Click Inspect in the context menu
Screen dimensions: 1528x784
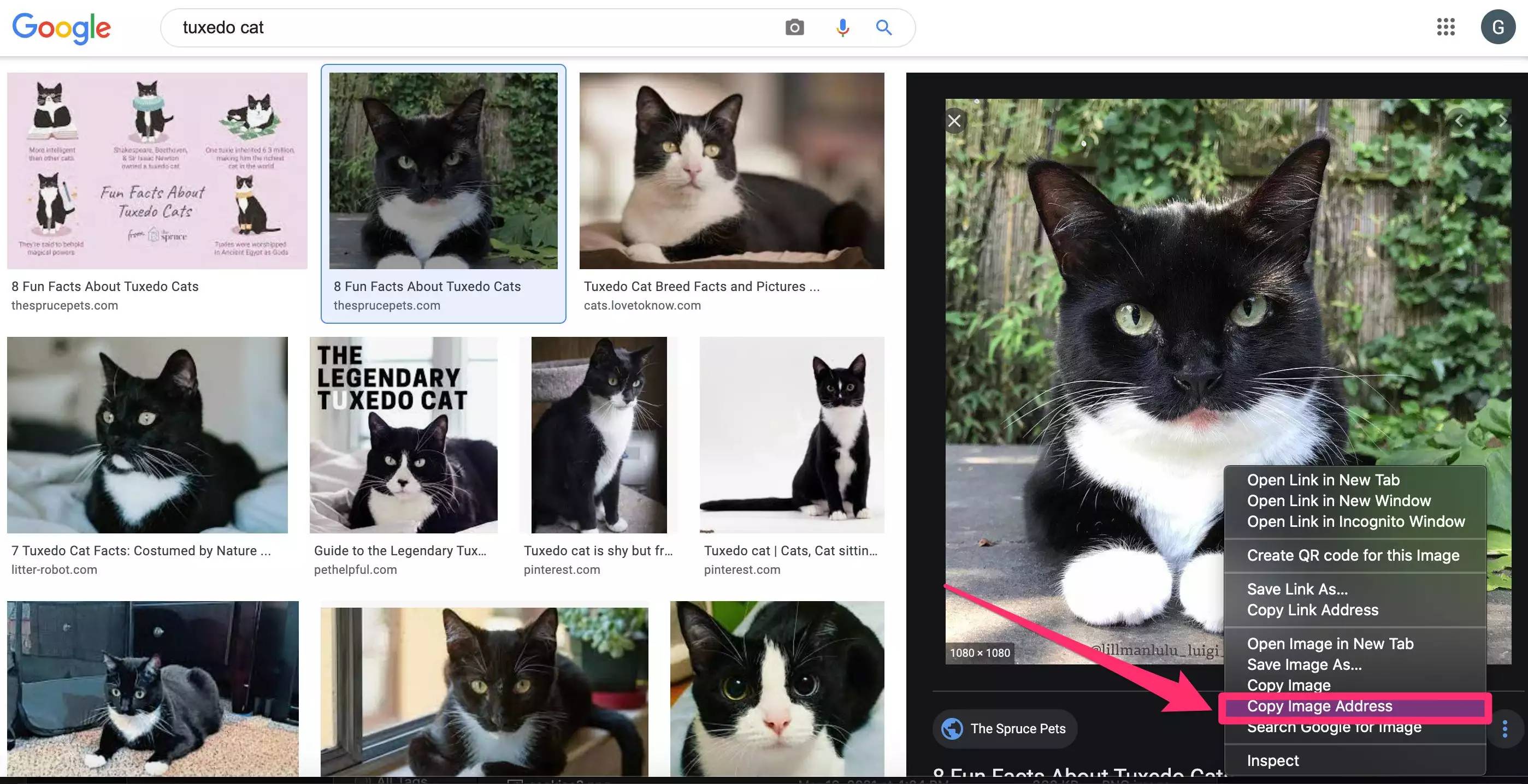click(x=1272, y=761)
